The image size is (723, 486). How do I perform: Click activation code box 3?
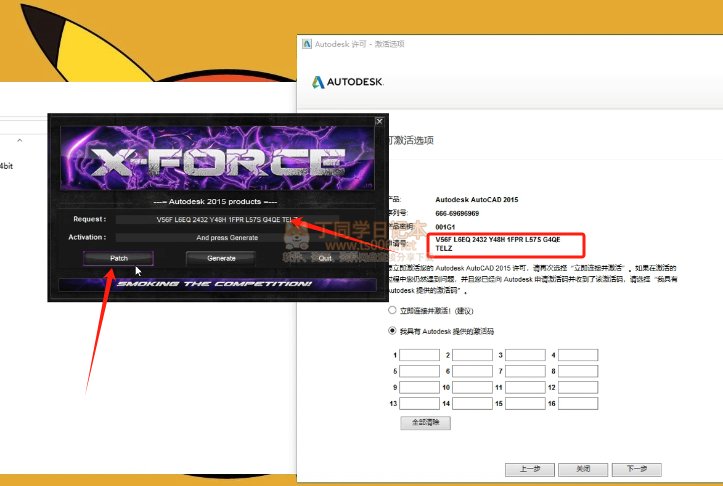(525, 355)
